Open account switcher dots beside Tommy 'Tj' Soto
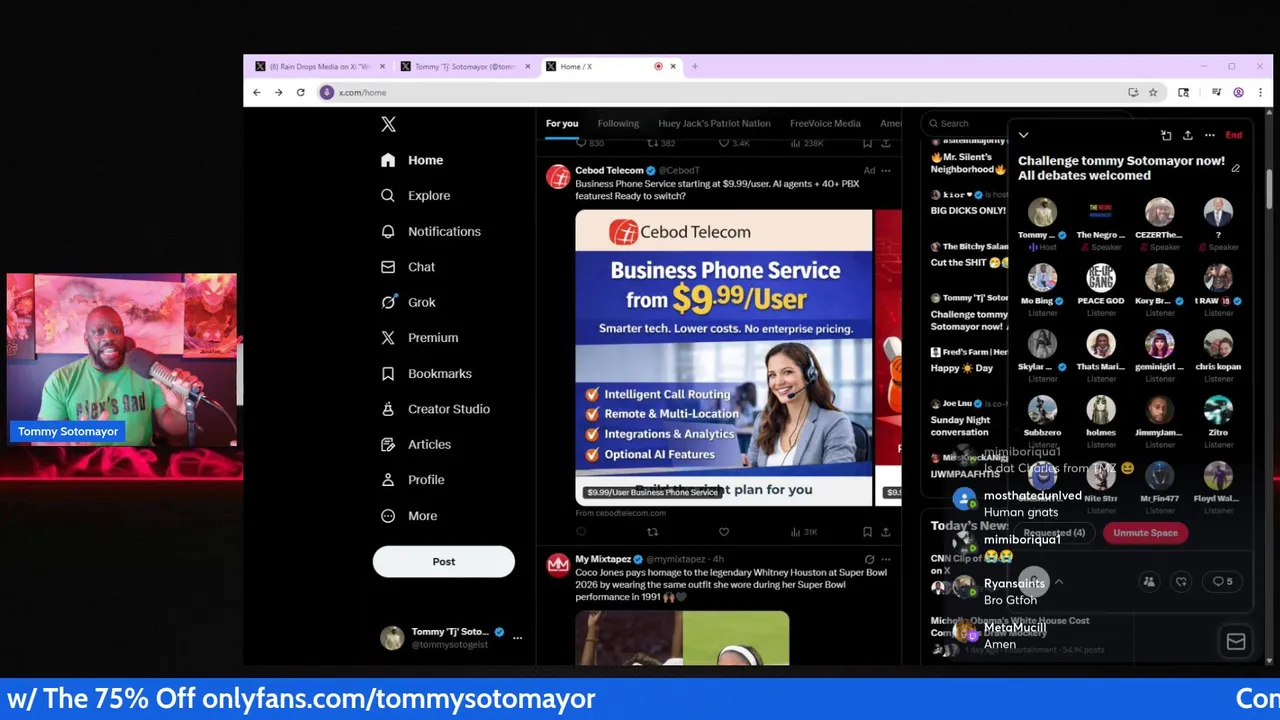The height and width of the screenshot is (720, 1280). (x=517, y=637)
